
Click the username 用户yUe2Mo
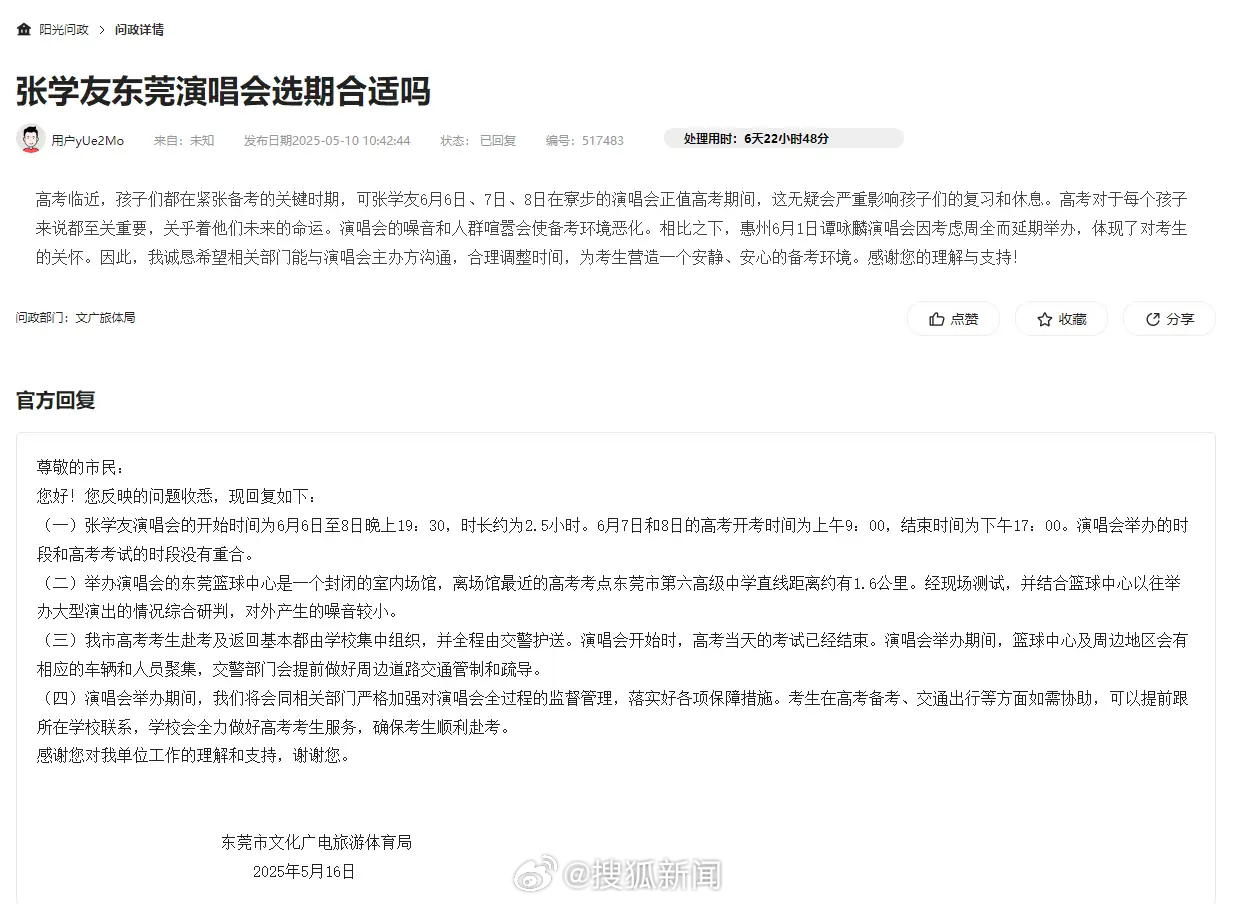click(x=88, y=141)
